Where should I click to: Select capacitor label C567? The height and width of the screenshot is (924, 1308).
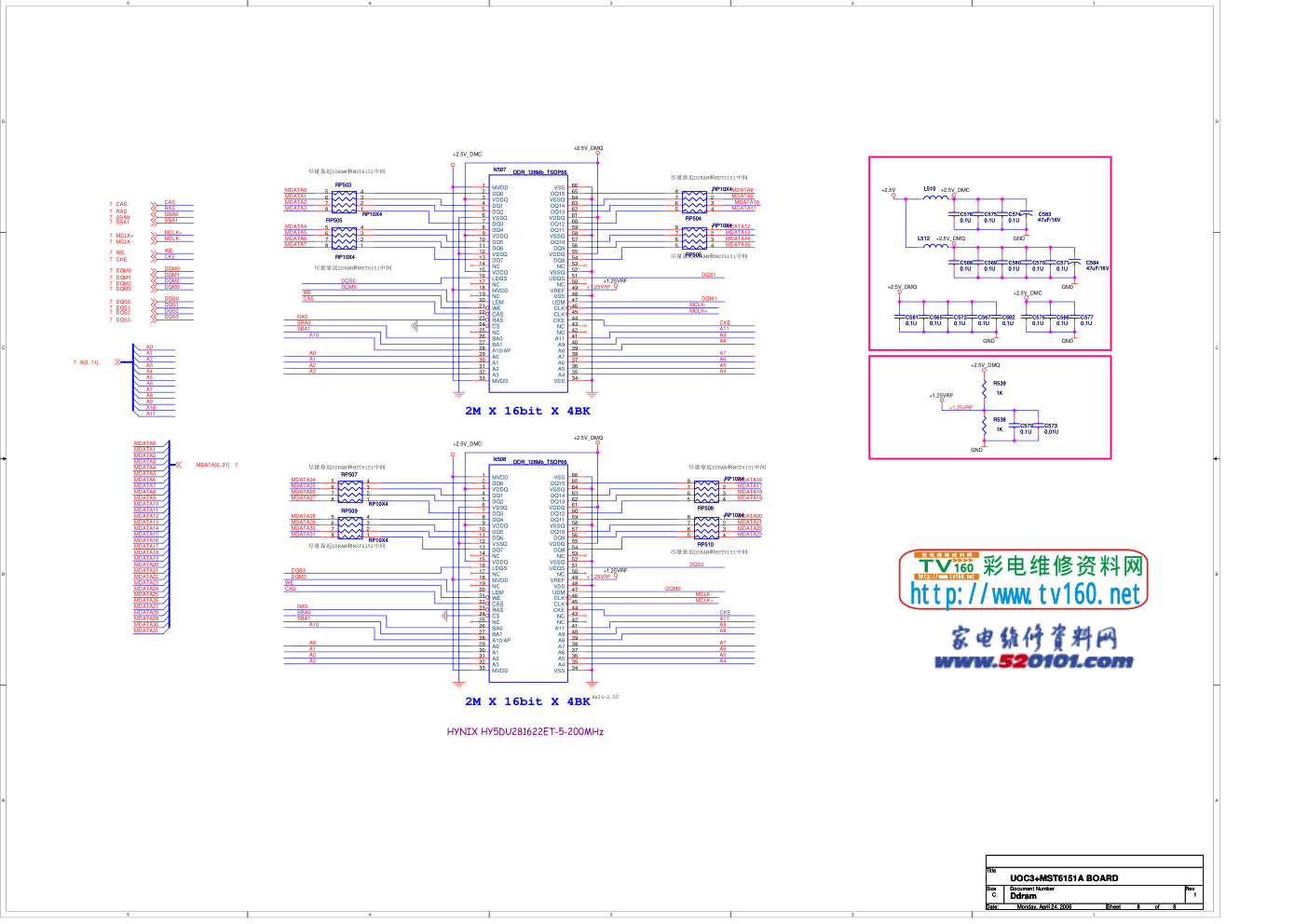coord(984,318)
